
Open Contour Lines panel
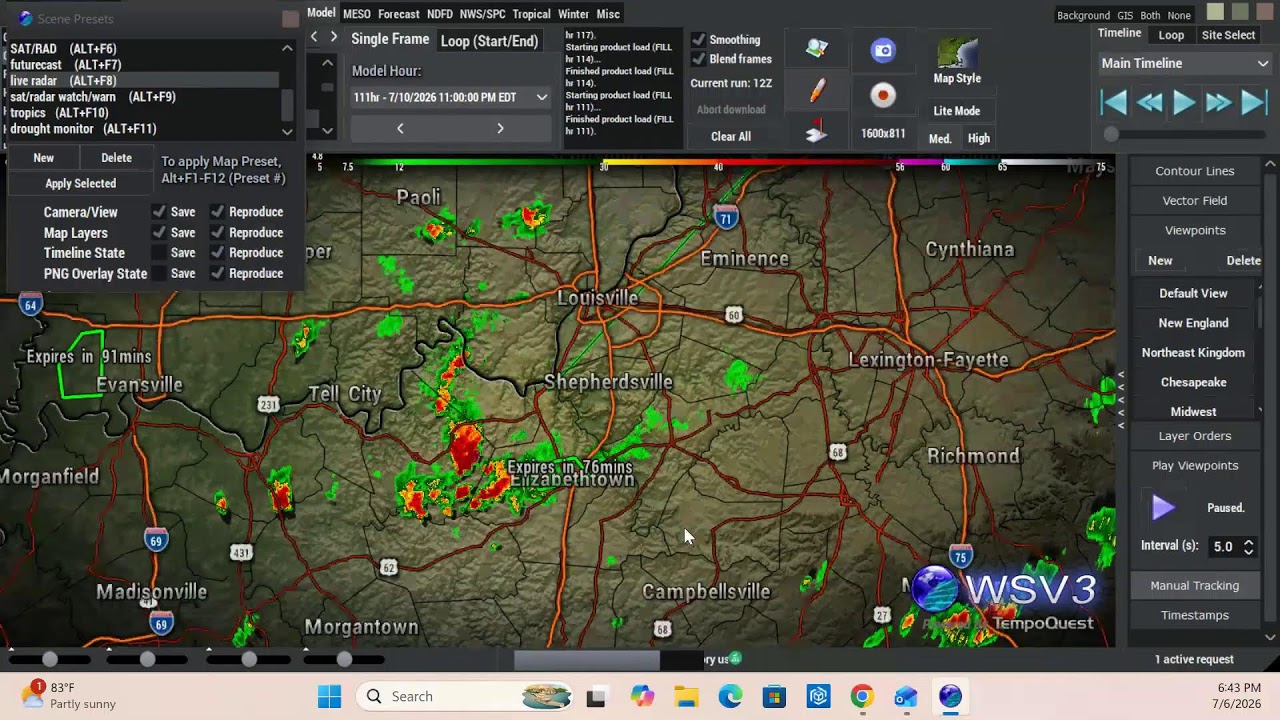pyautogui.click(x=1195, y=171)
